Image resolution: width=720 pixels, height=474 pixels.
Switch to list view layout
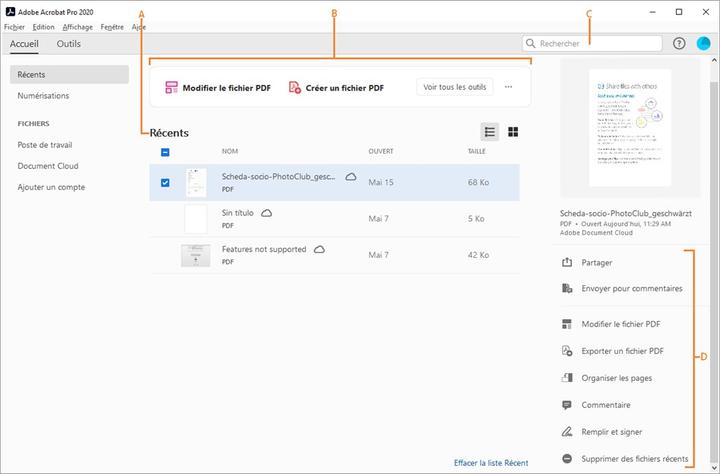click(x=489, y=132)
